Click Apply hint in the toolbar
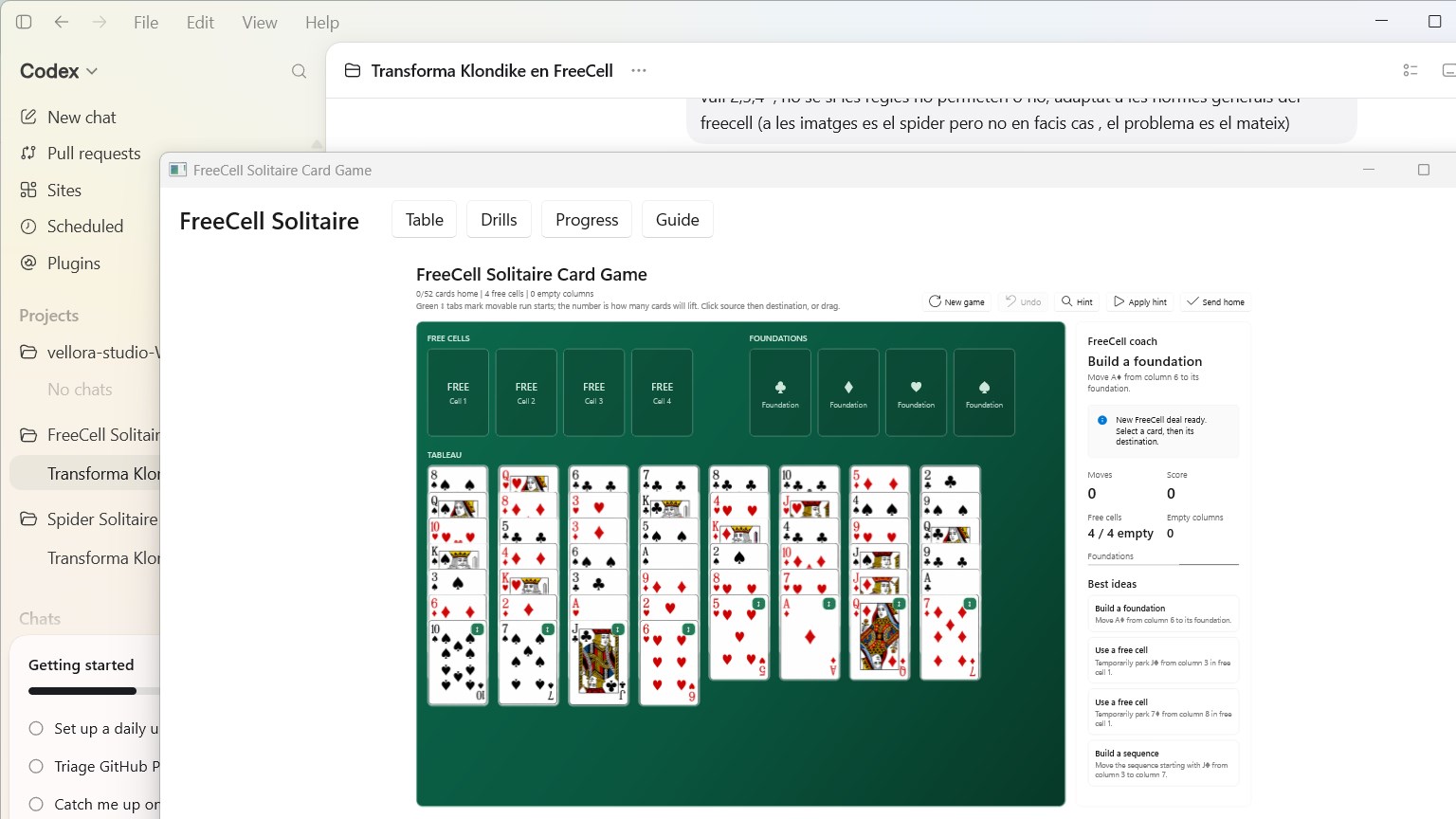This screenshot has width=1456, height=819. pos(1140,301)
